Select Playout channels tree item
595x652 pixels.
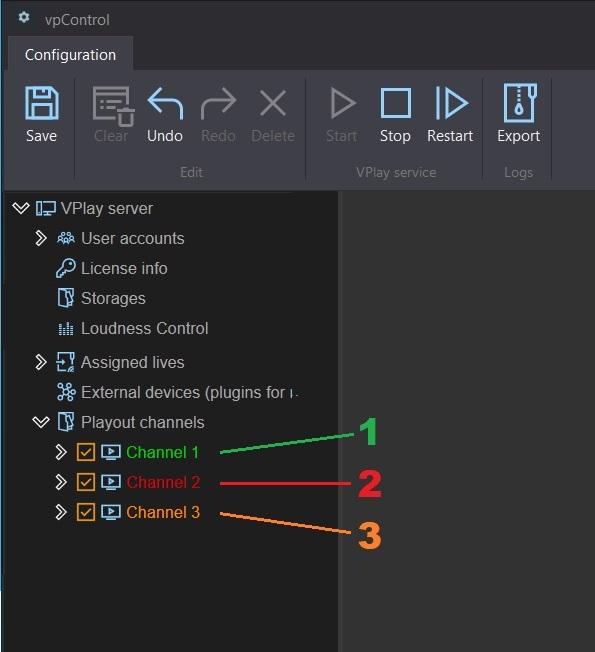(143, 422)
